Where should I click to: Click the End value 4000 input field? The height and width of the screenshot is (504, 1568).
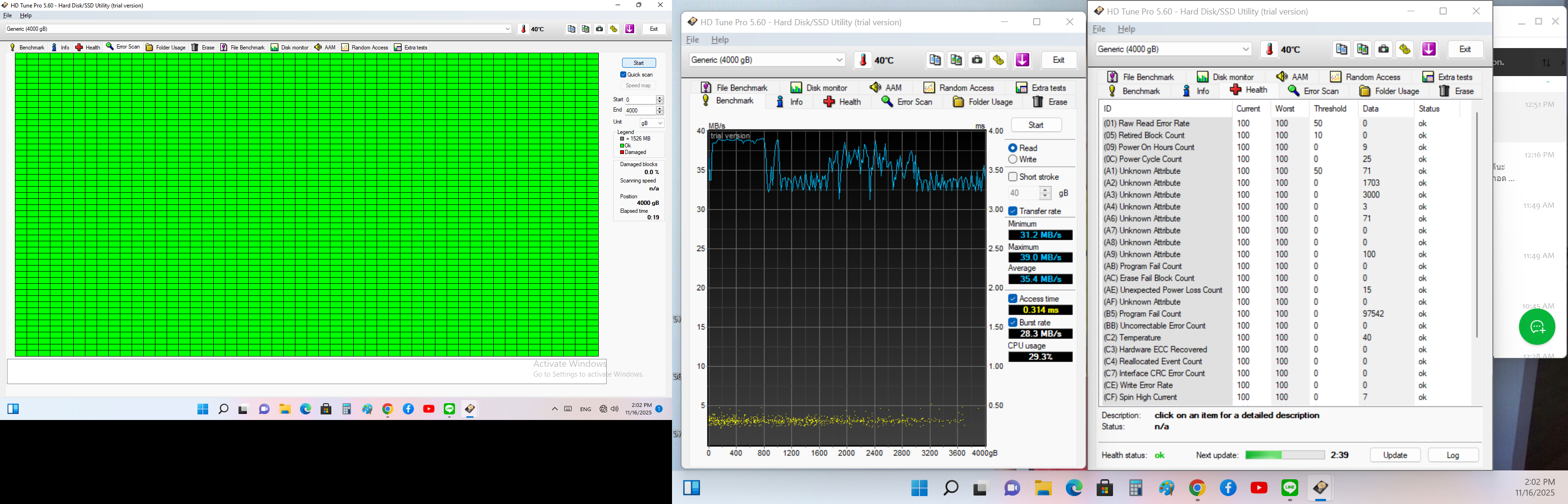pyautogui.click(x=639, y=111)
